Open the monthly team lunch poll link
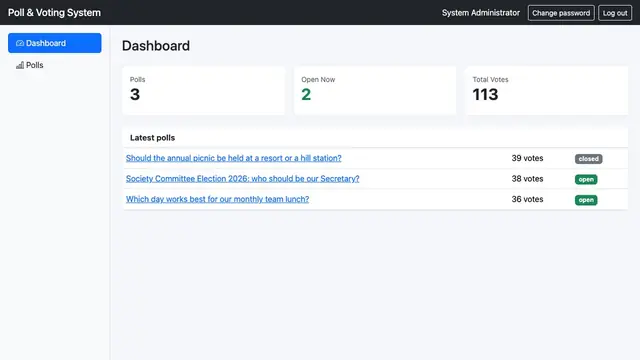Image resolution: width=640 pixels, height=360 pixels. (217, 199)
